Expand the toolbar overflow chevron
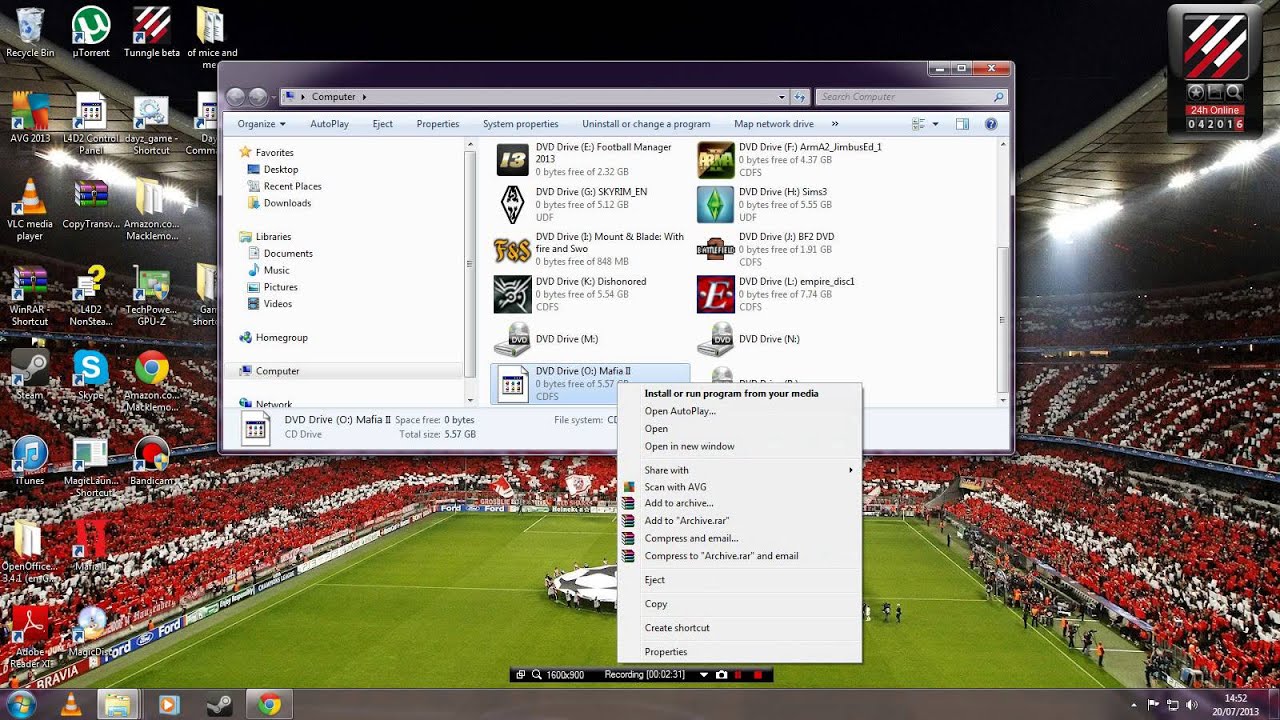This screenshot has height=720, width=1280. pos(835,124)
